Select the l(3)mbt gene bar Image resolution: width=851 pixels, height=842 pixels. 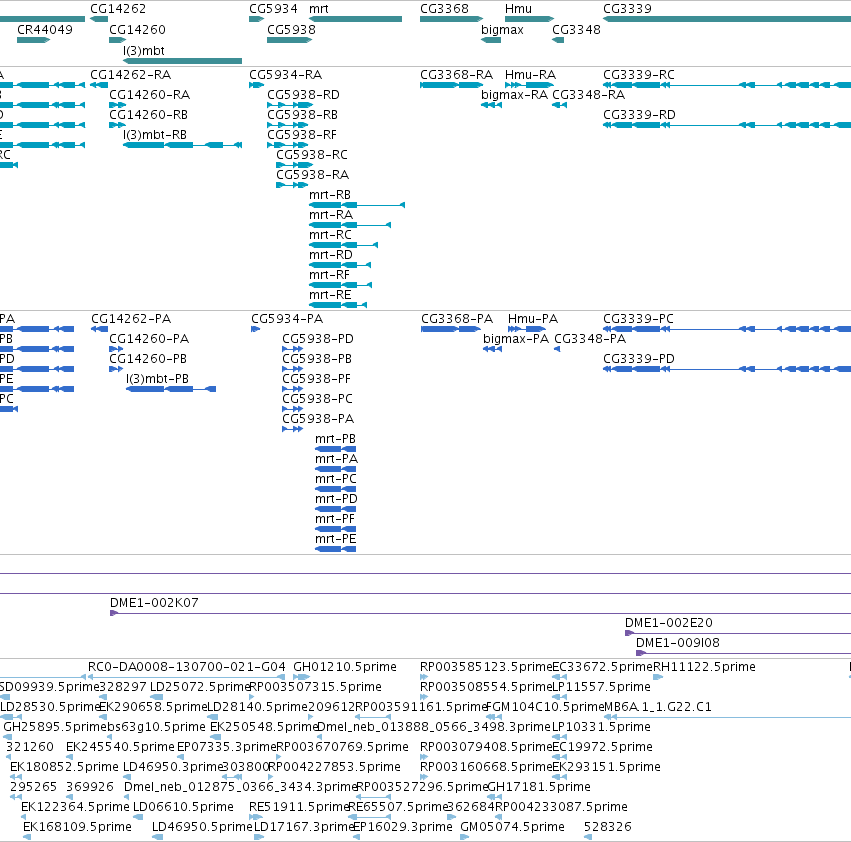click(182, 61)
